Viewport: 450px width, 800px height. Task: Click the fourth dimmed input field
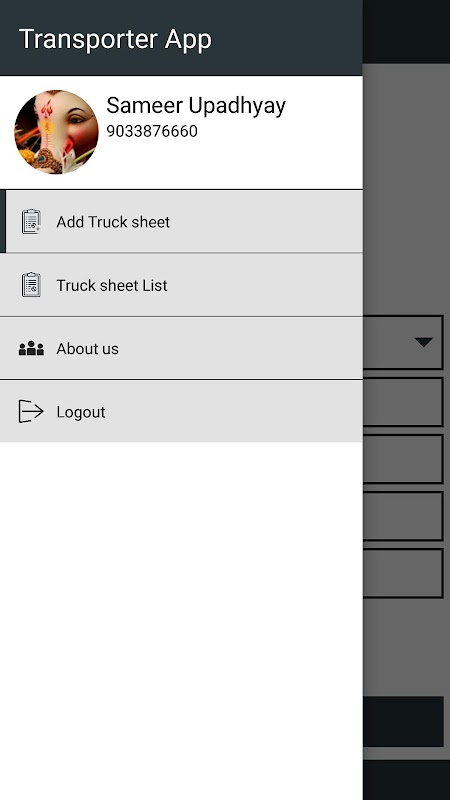point(403,573)
